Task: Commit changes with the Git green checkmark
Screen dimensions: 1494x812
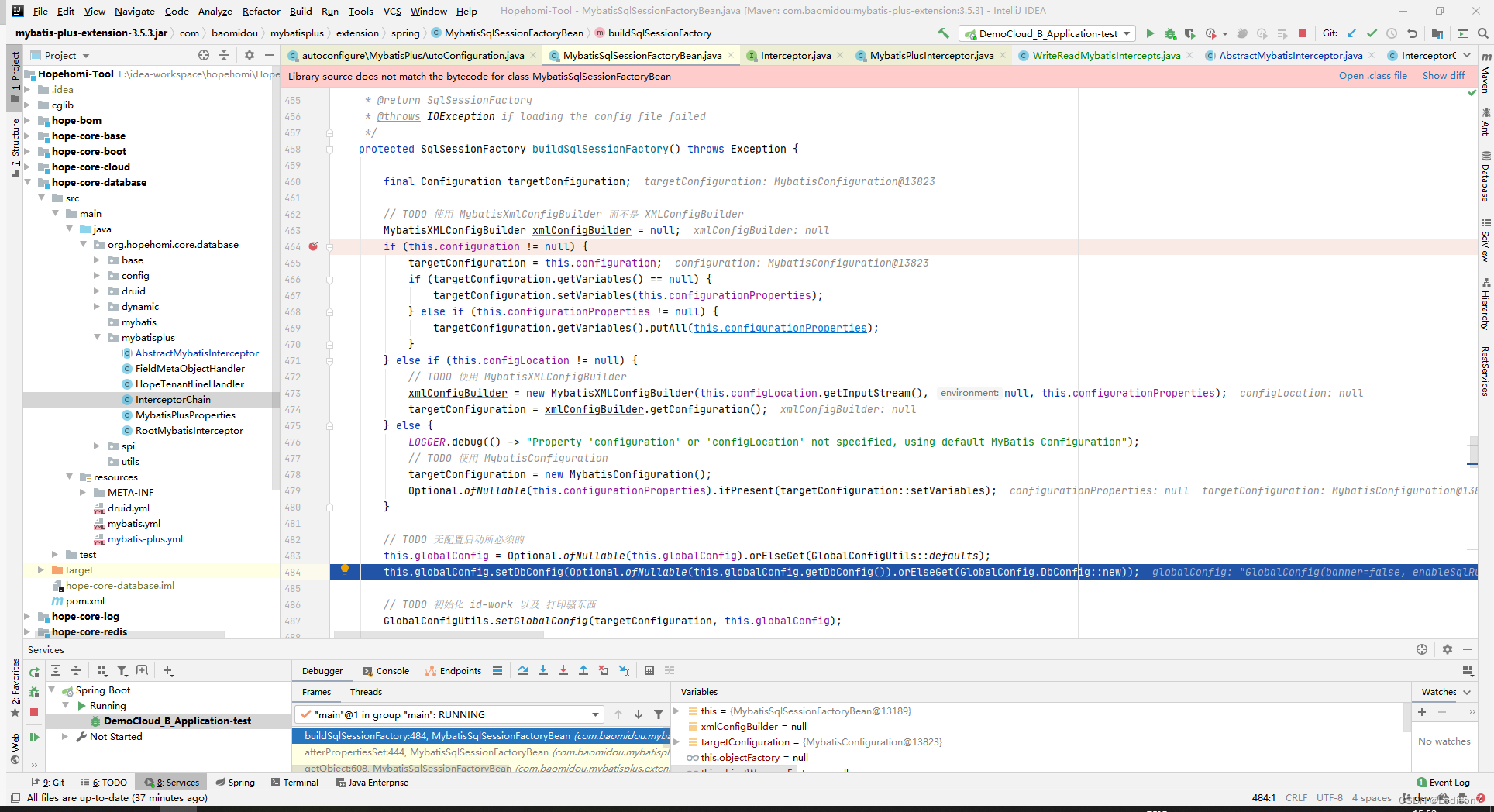Action: pyautogui.click(x=1372, y=33)
